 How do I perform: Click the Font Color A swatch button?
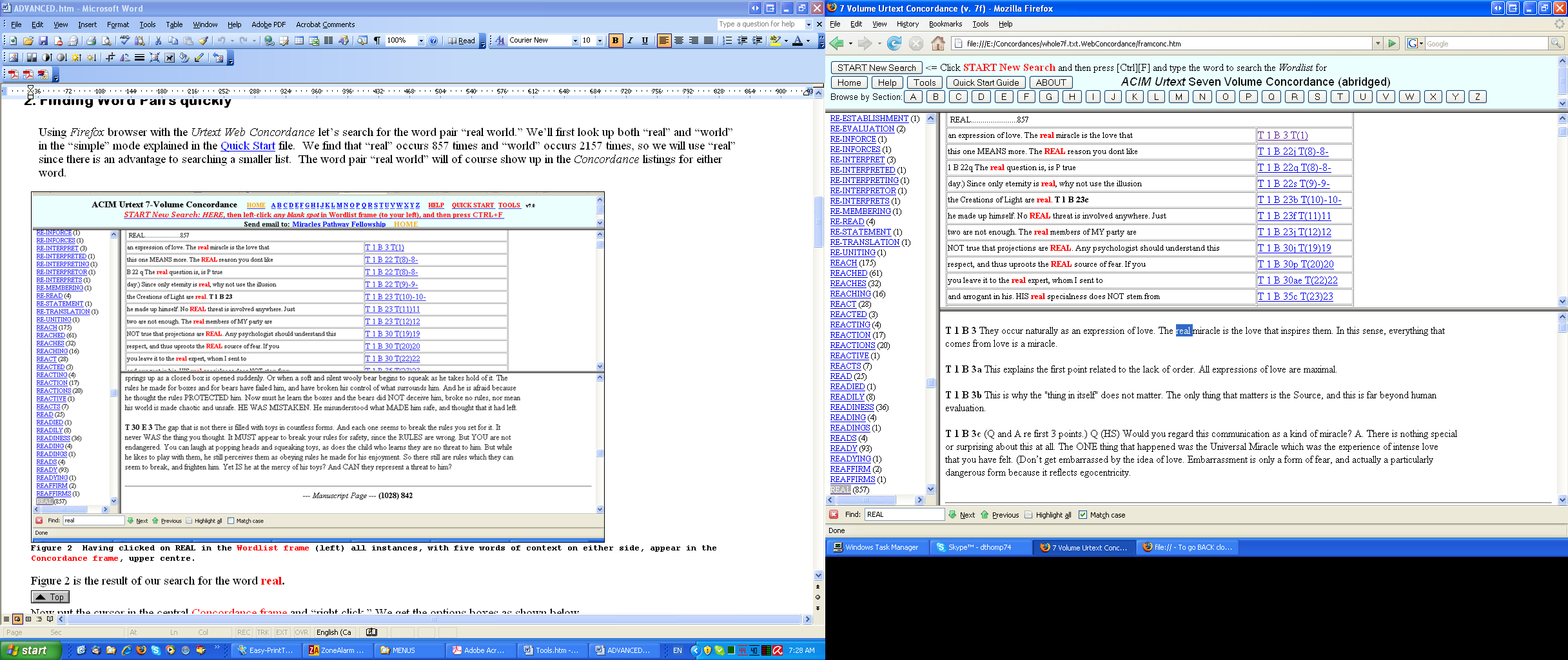point(798,41)
